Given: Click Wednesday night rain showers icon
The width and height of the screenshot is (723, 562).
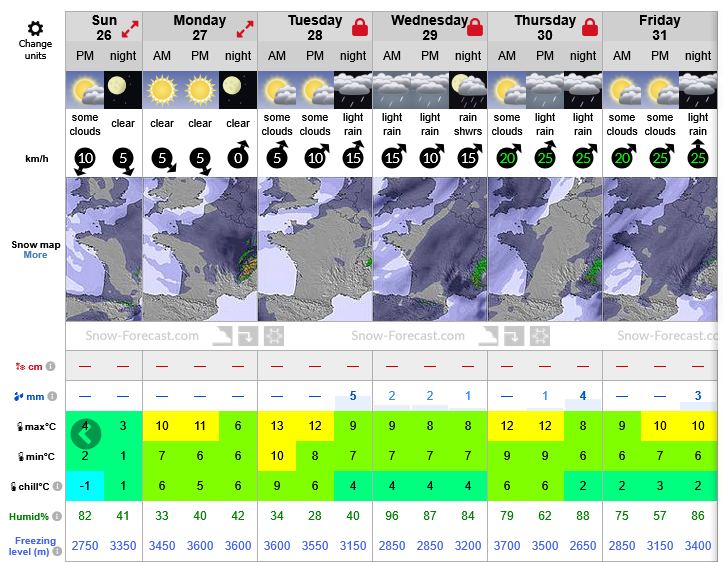Looking at the screenshot, I should (x=468, y=90).
